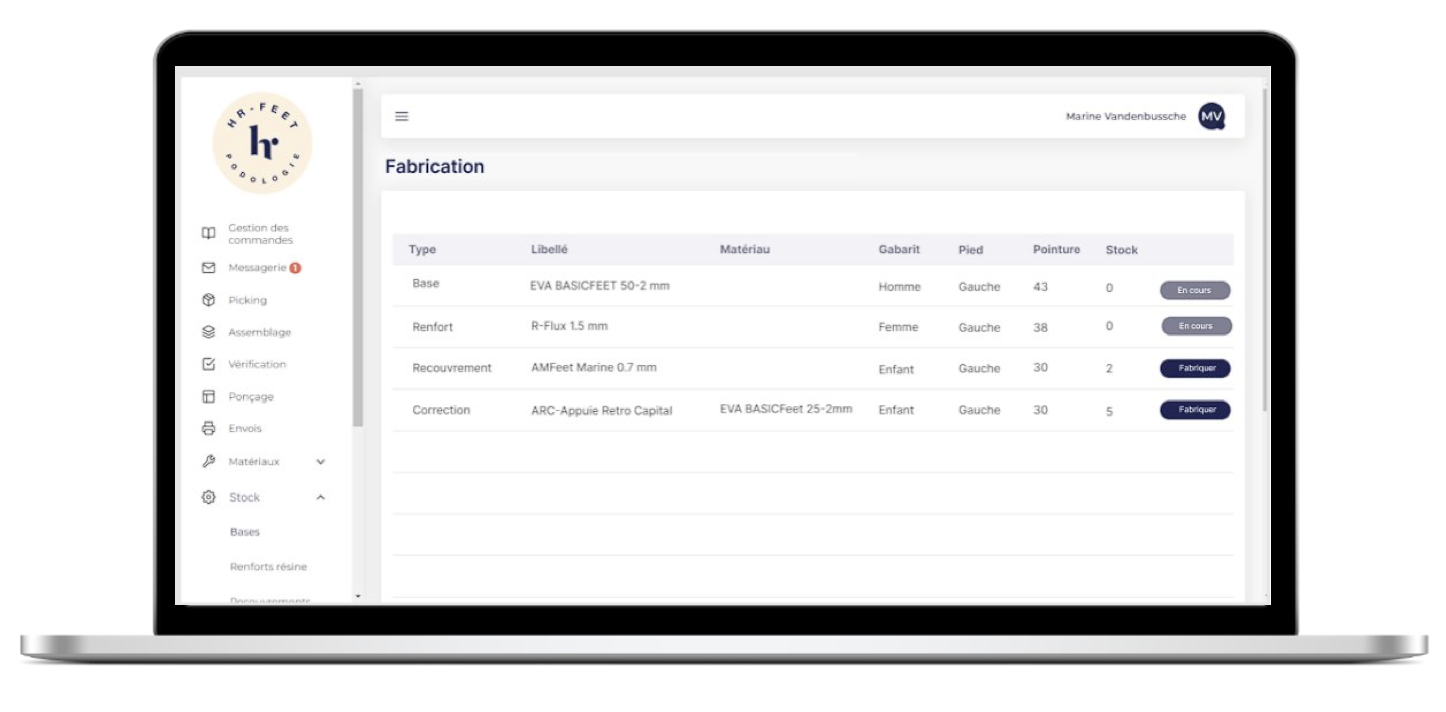Click the Assemblage layers icon
This screenshot has height=712, width=1446.
point(208,332)
